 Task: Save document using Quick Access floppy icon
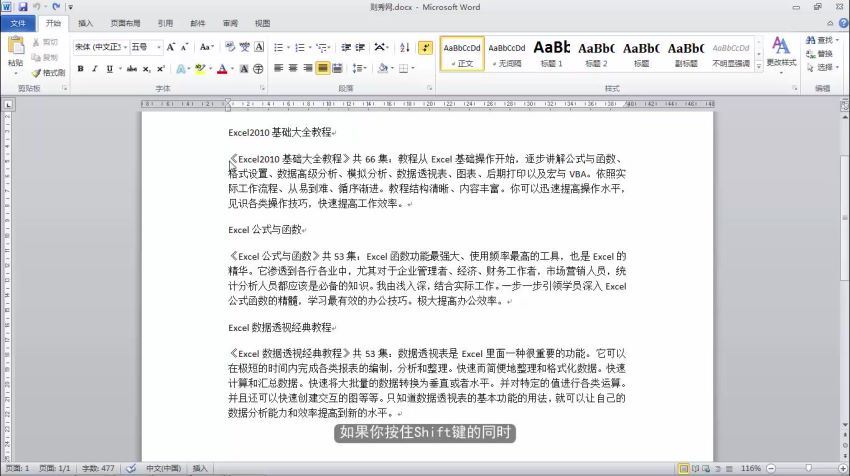[23, 7]
